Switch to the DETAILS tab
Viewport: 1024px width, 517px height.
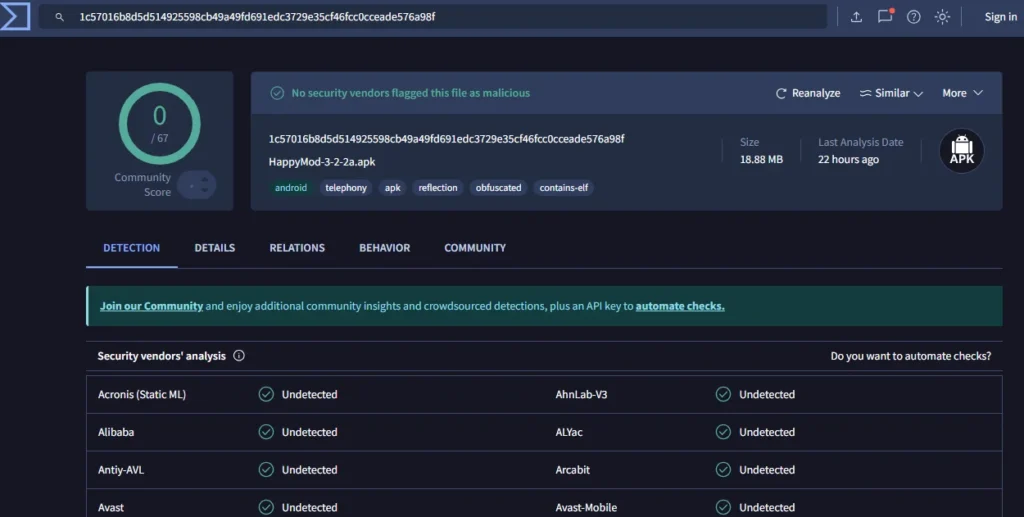(x=215, y=248)
